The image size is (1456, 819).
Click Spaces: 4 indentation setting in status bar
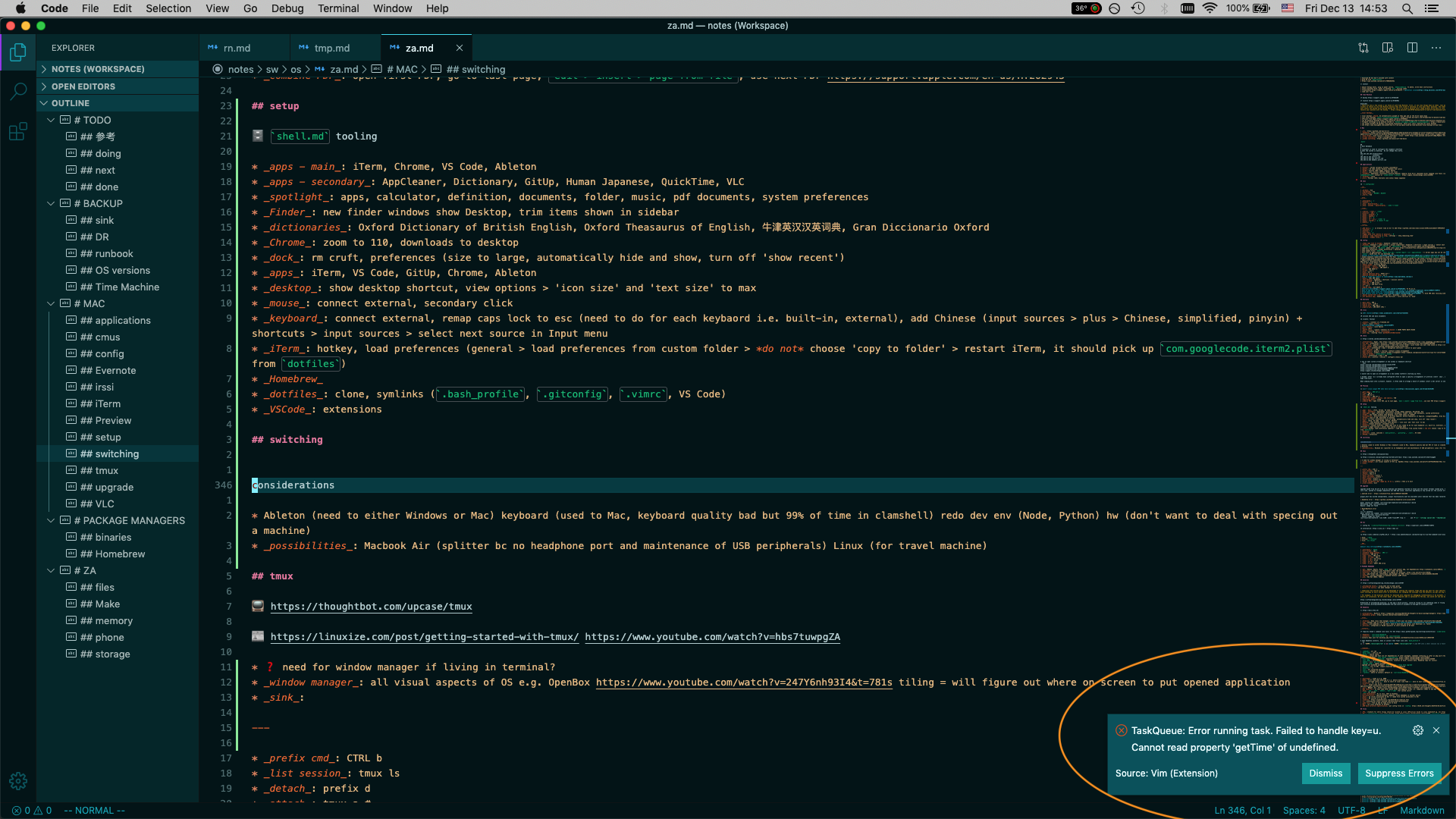tap(1304, 810)
